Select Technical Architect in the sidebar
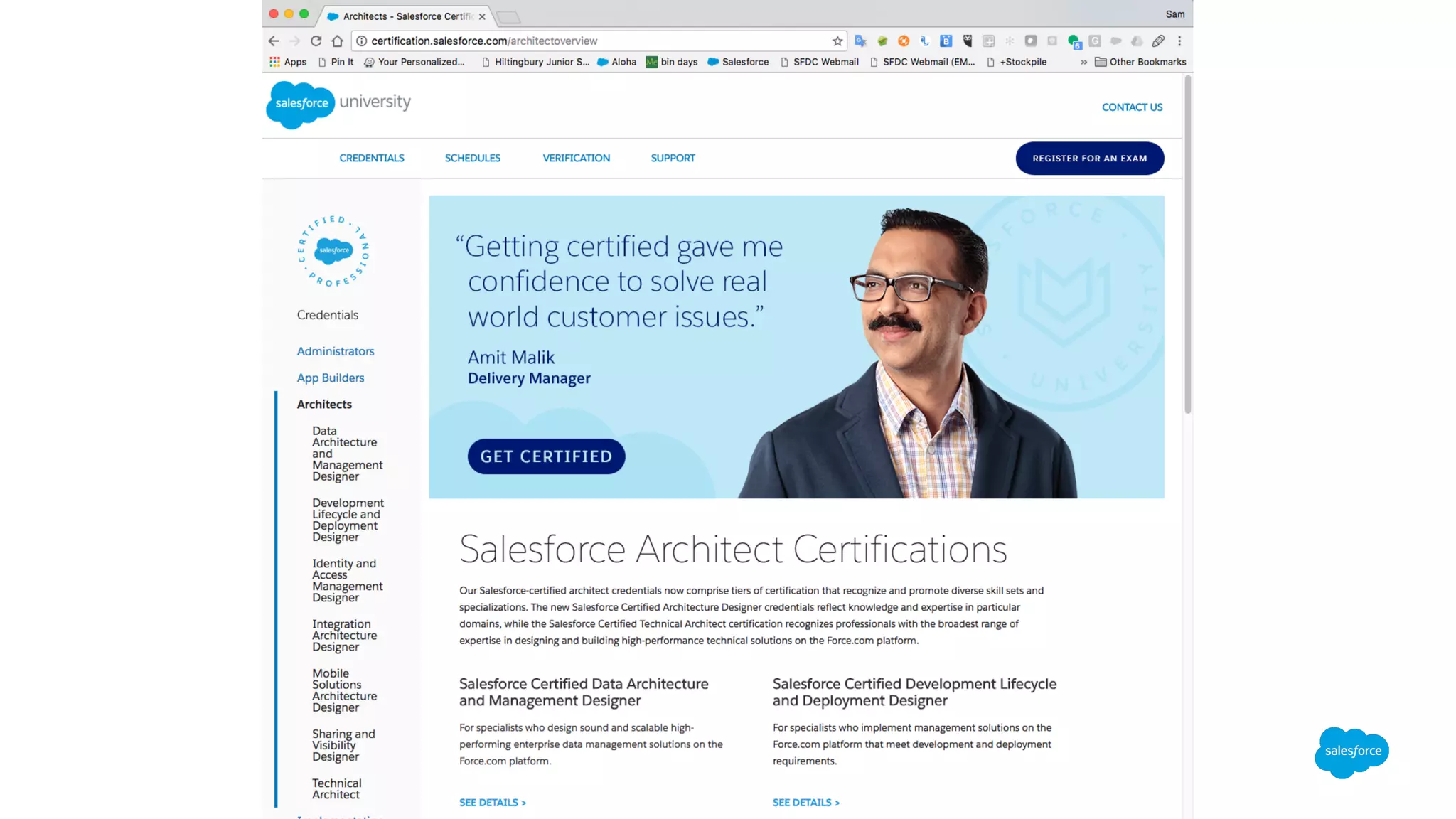Viewport: 1456px width, 819px height. [336, 788]
